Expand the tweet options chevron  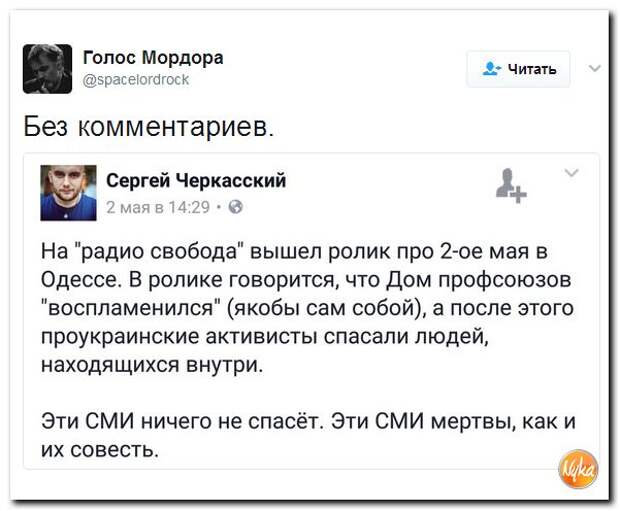tap(594, 68)
